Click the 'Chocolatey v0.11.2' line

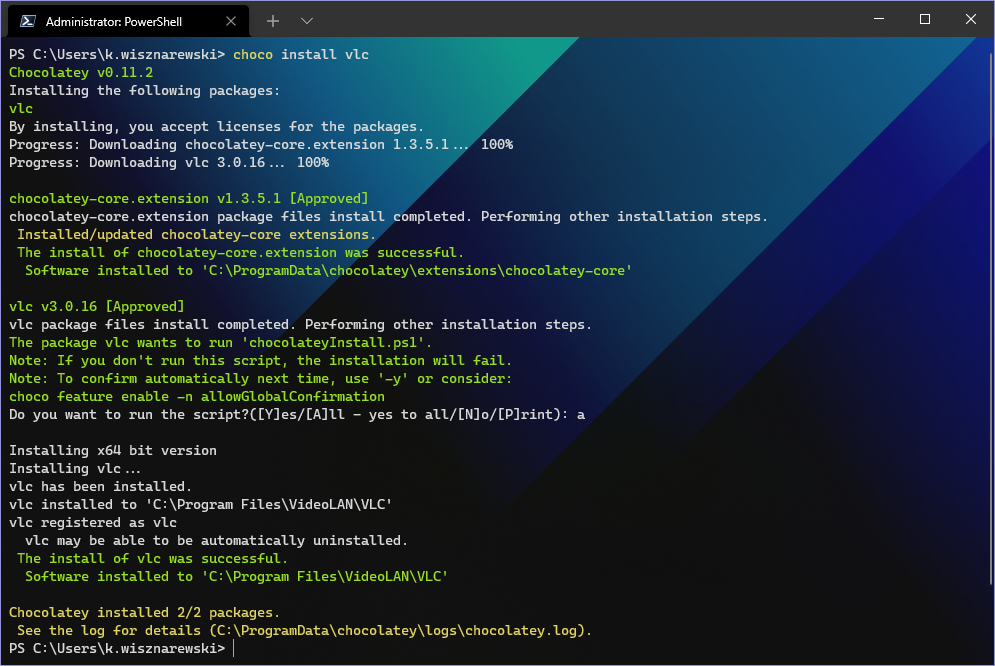point(81,72)
